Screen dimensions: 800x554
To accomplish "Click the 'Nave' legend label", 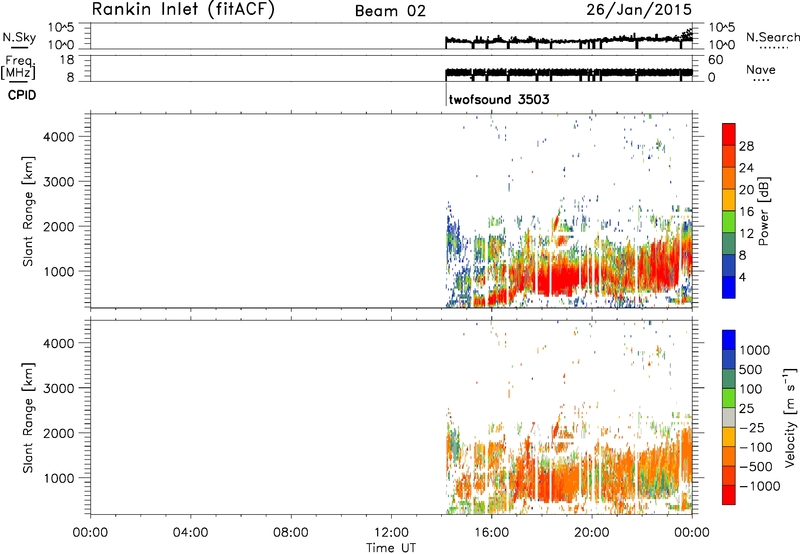I will (x=761, y=69).
